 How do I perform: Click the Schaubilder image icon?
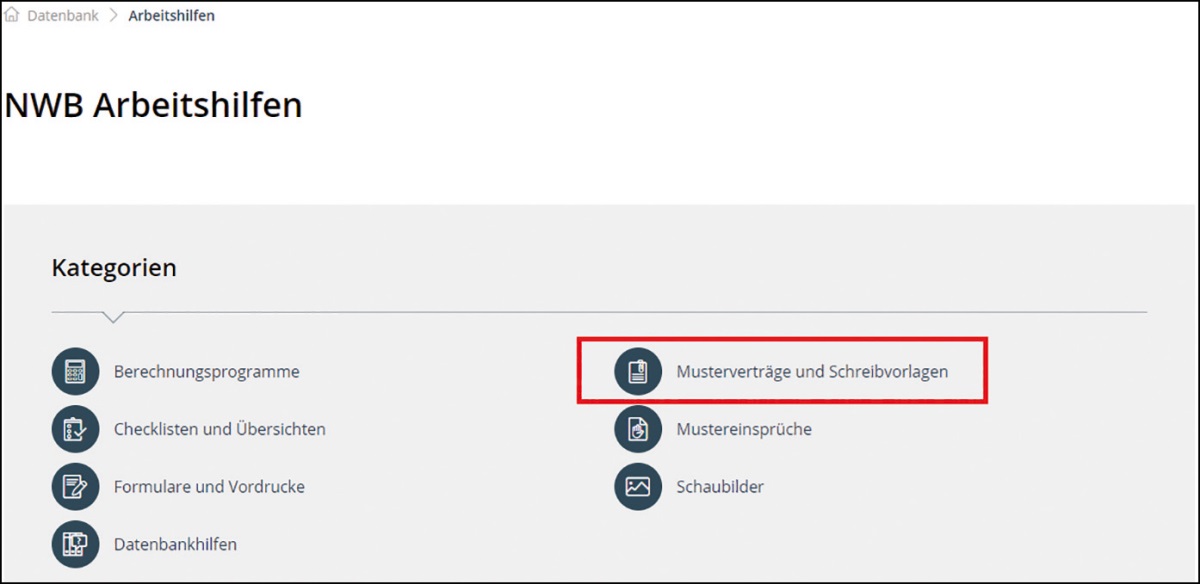click(x=638, y=488)
